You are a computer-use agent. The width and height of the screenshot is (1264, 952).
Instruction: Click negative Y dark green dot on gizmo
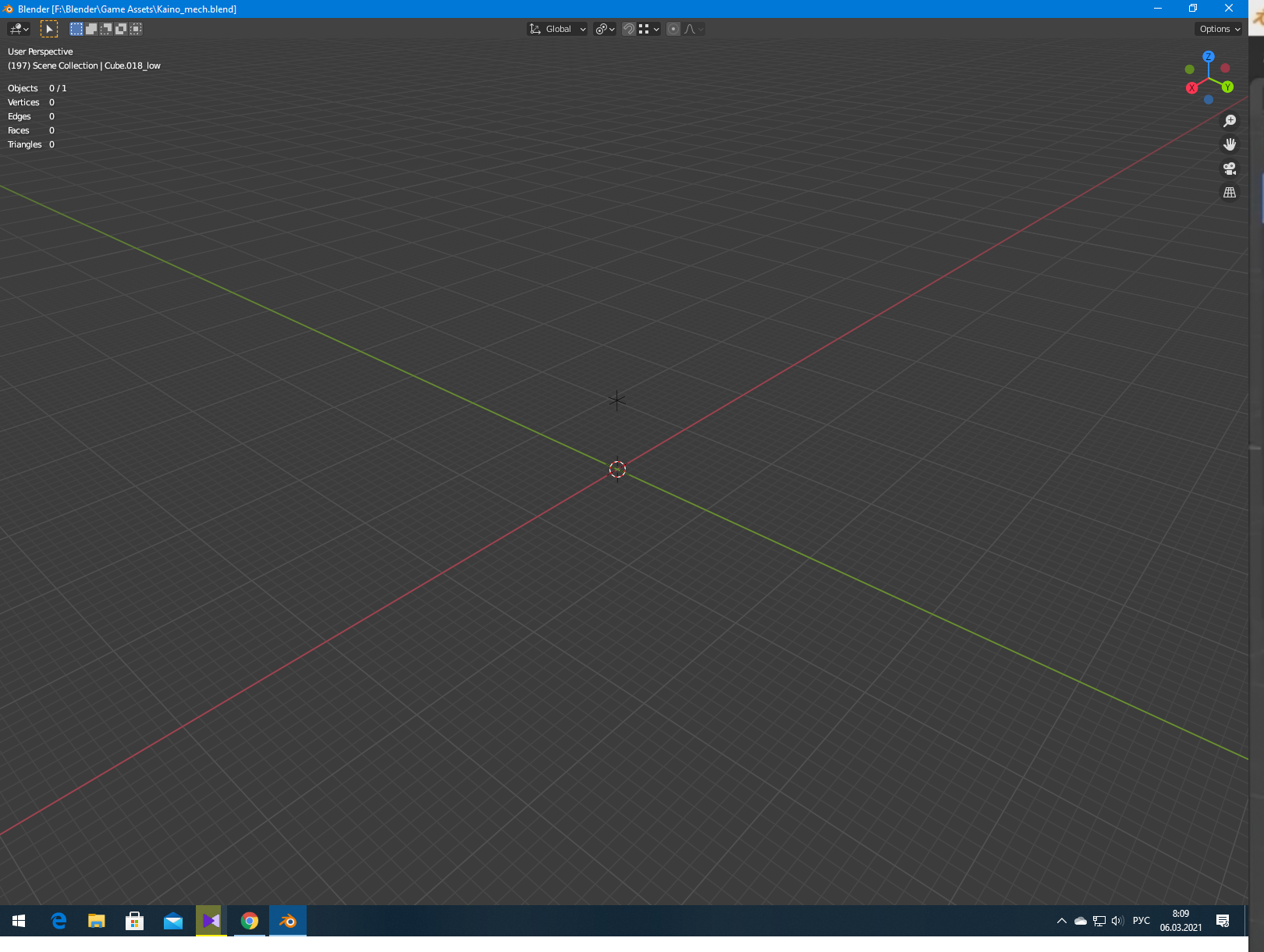(x=1190, y=69)
